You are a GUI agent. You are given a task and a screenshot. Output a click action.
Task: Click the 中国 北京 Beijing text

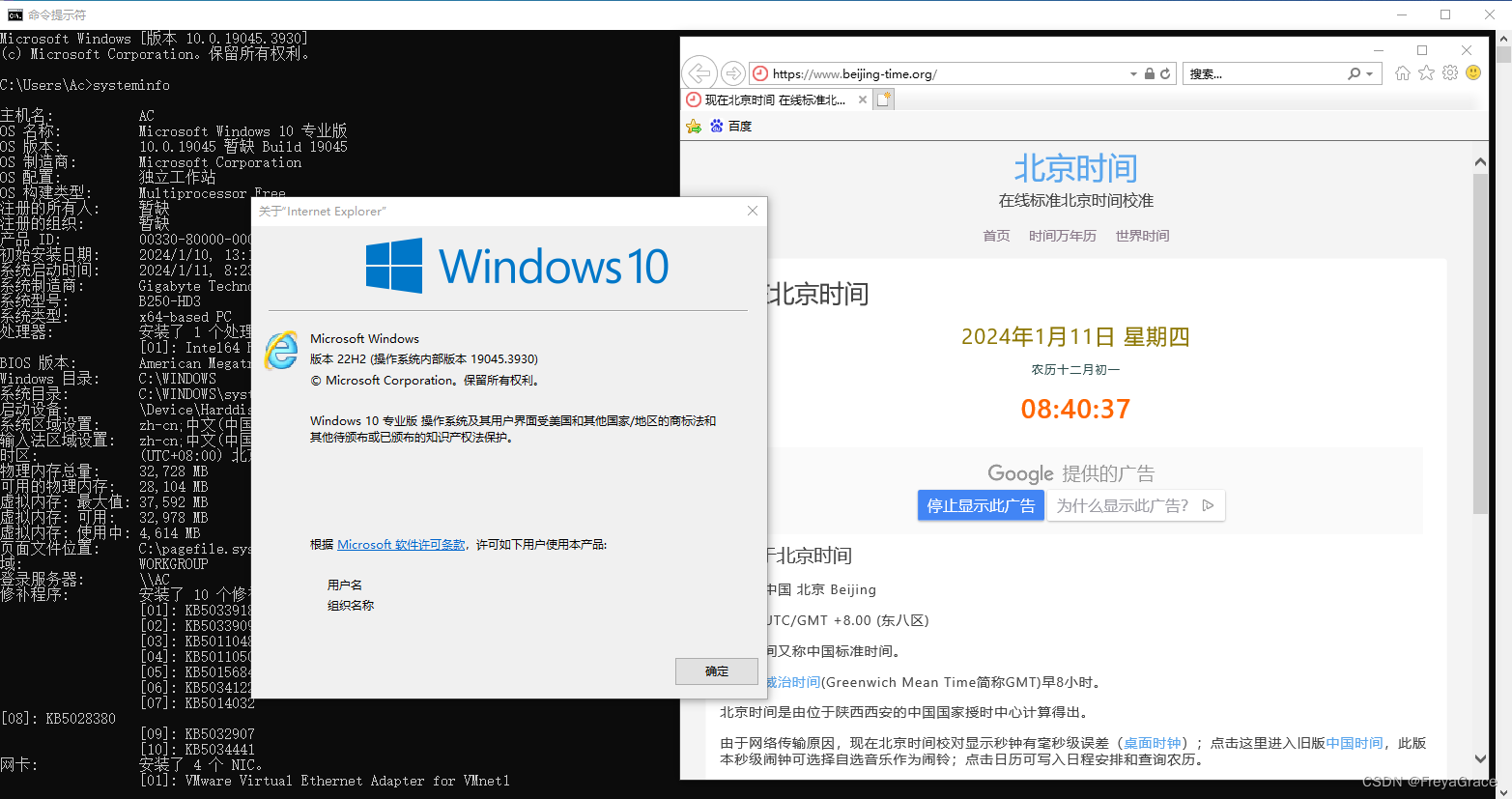click(821, 589)
